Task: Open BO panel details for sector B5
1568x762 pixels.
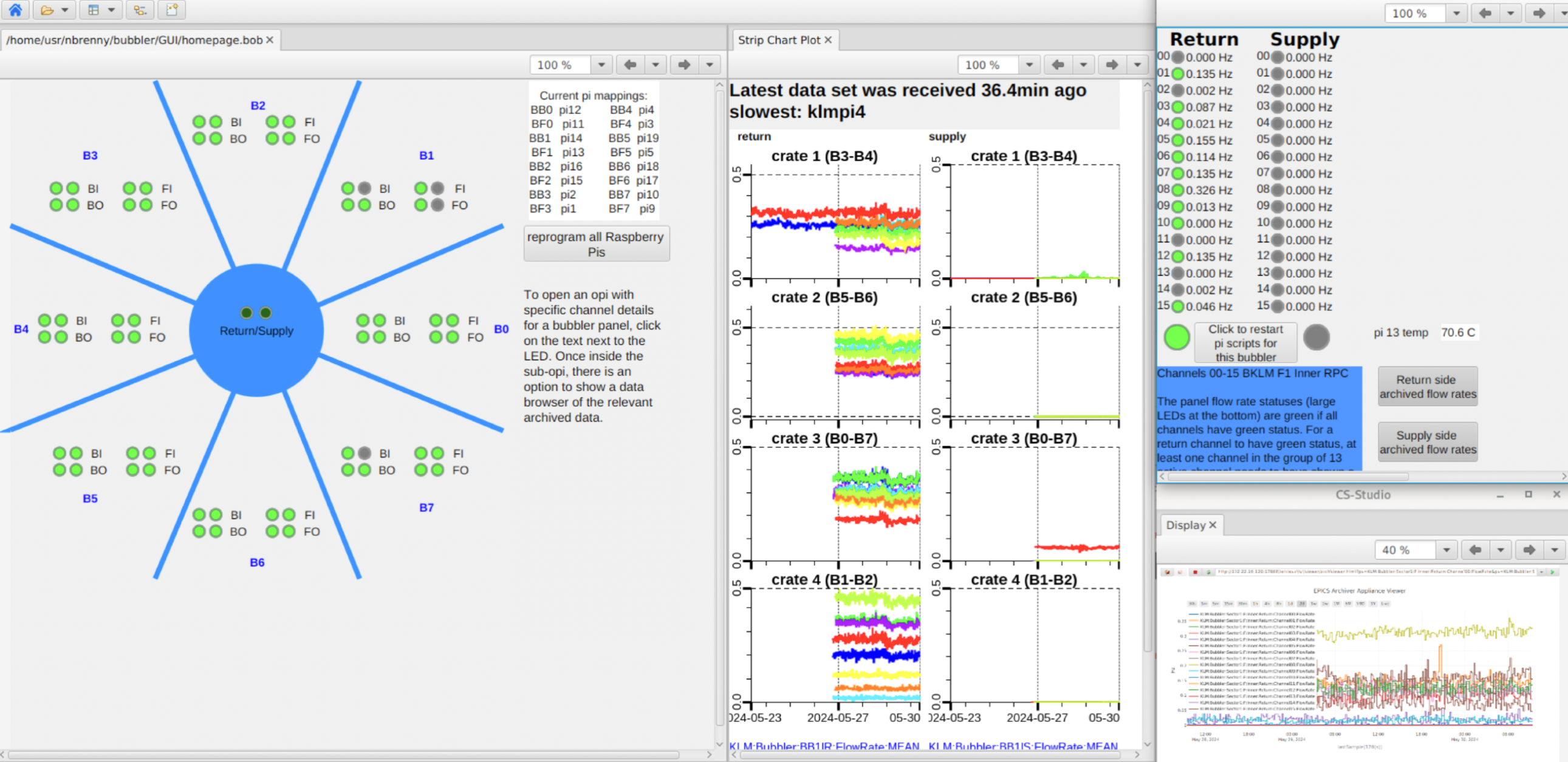Action: coord(98,470)
